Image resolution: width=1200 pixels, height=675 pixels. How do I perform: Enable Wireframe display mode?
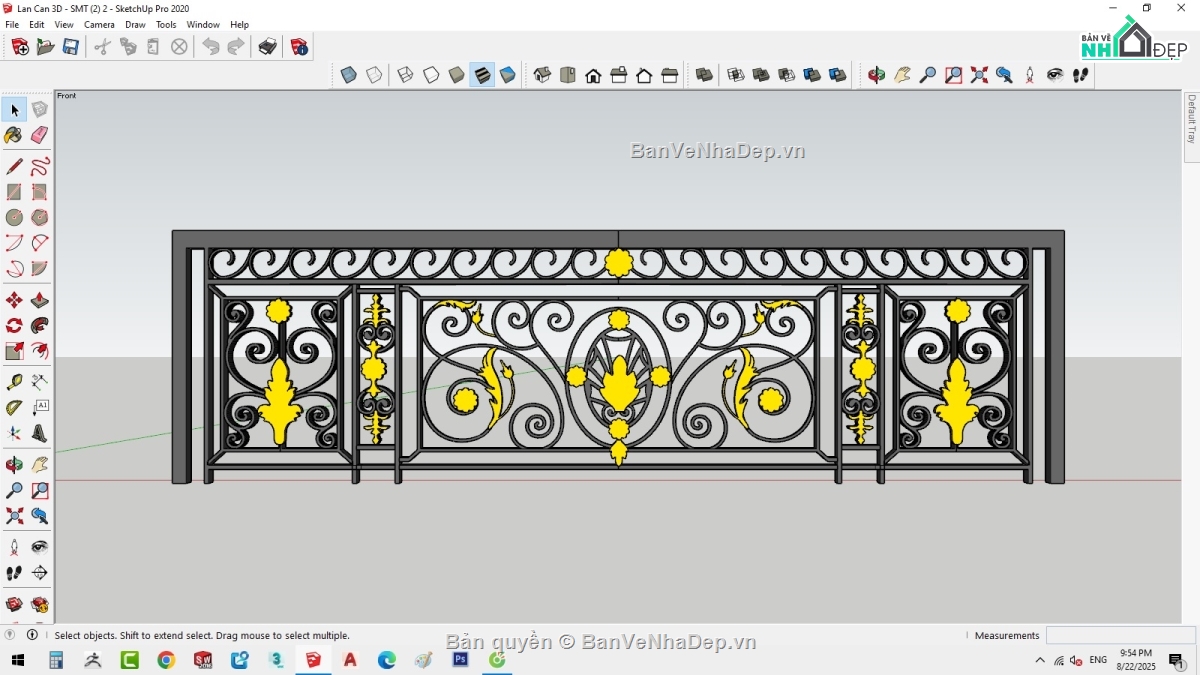point(407,74)
